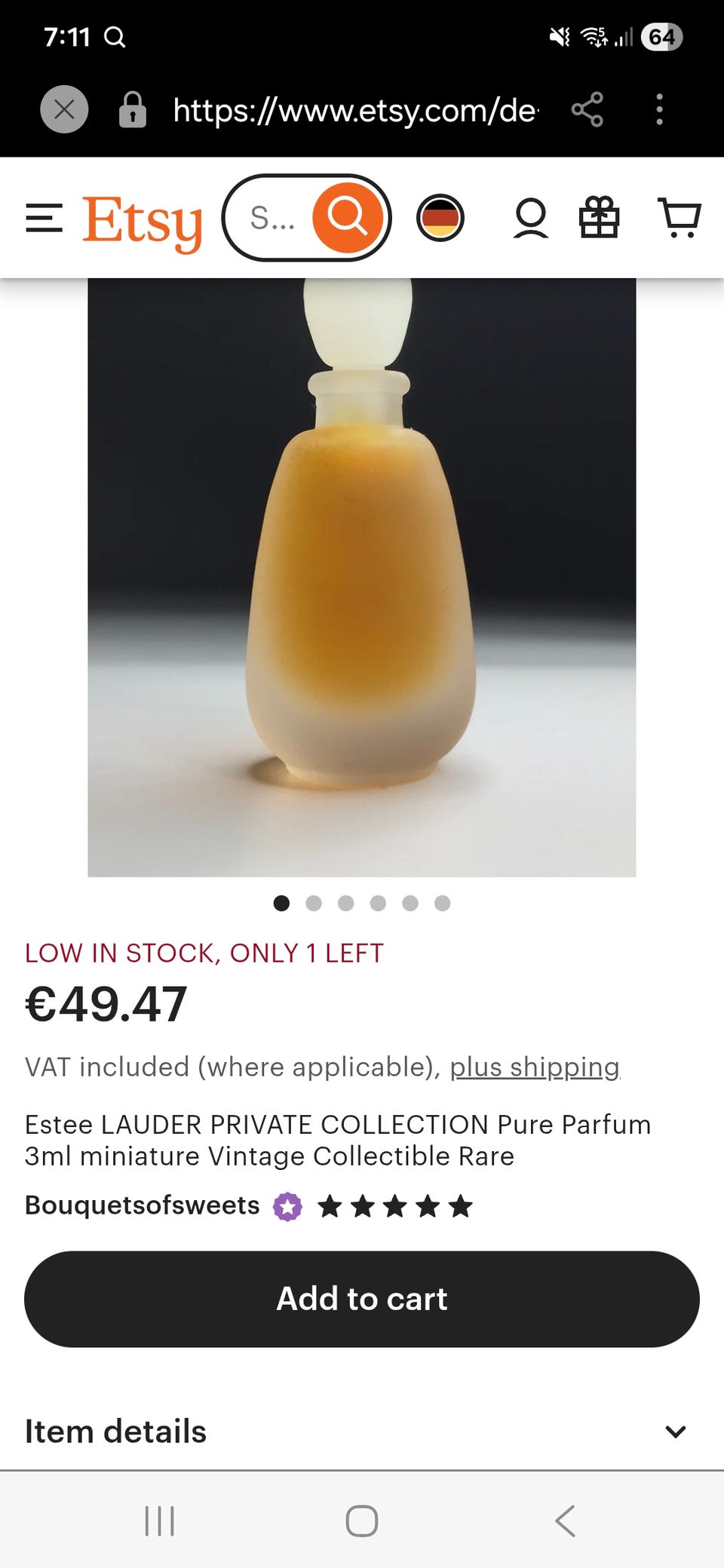The width and height of the screenshot is (724, 1568).
Task: Focus the Etsy search field
Action: click(x=273, y=218)
